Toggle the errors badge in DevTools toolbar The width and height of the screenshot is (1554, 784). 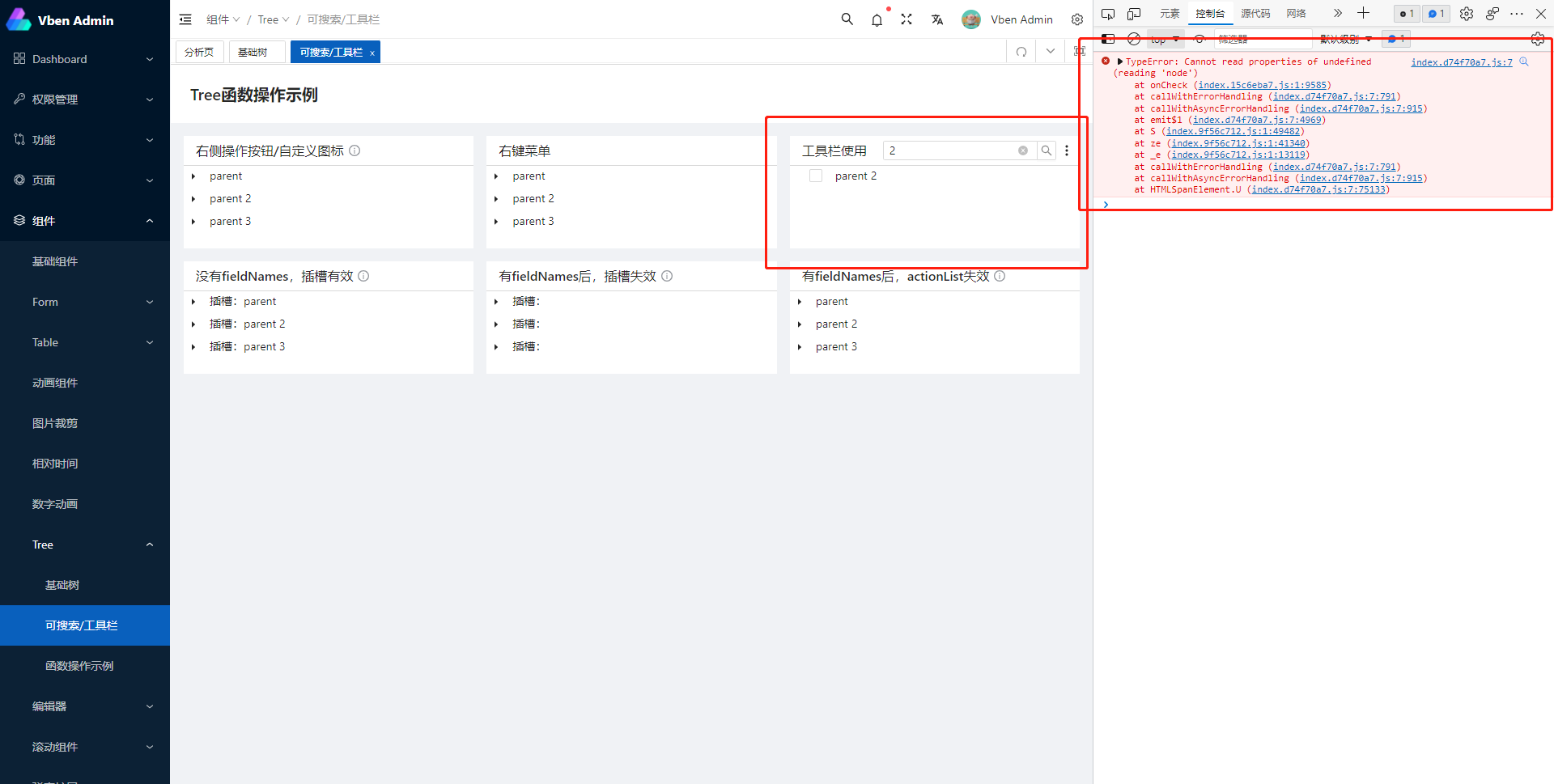click(1406, 13)
